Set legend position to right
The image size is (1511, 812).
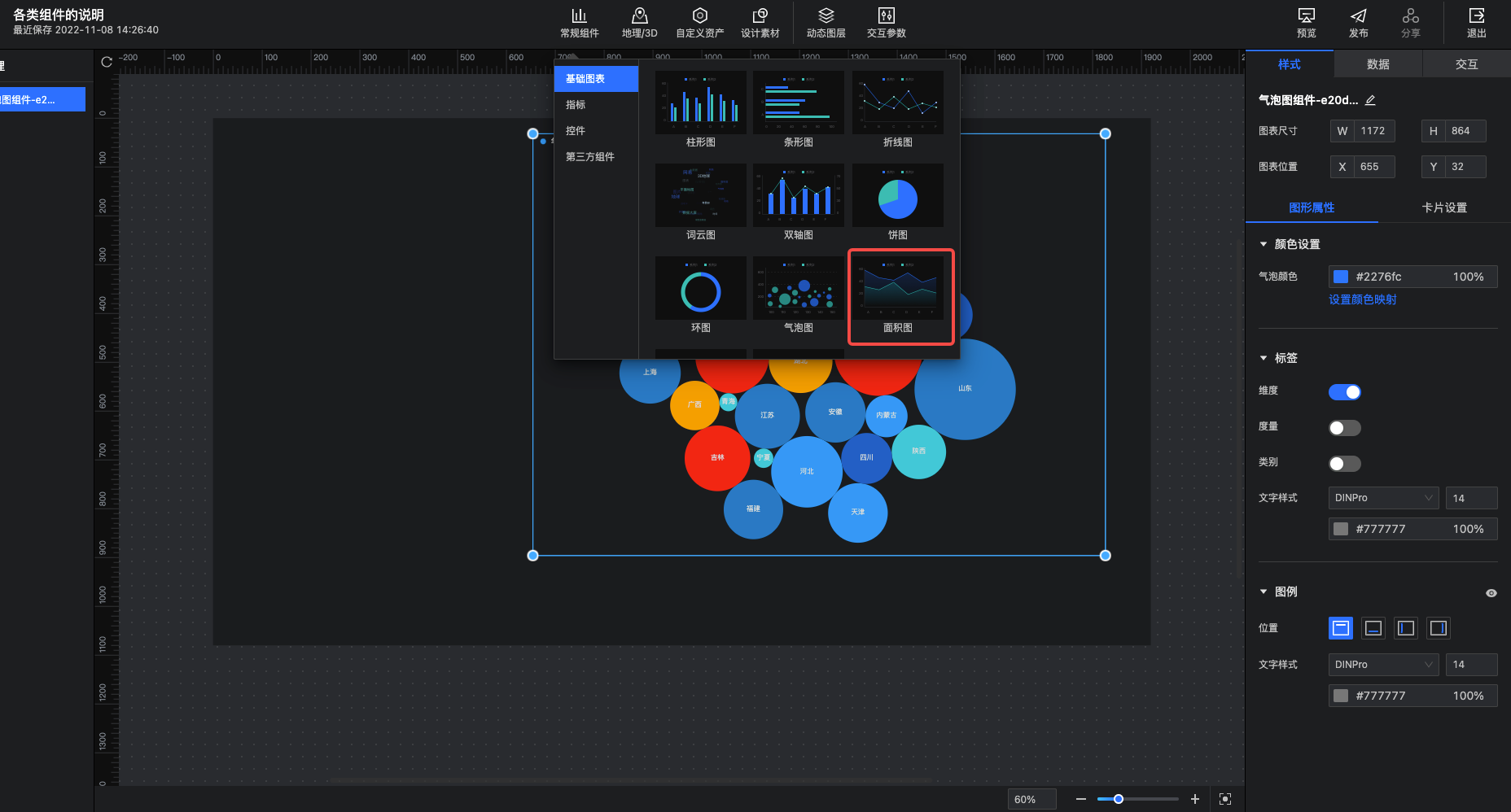coord(1439,627)
